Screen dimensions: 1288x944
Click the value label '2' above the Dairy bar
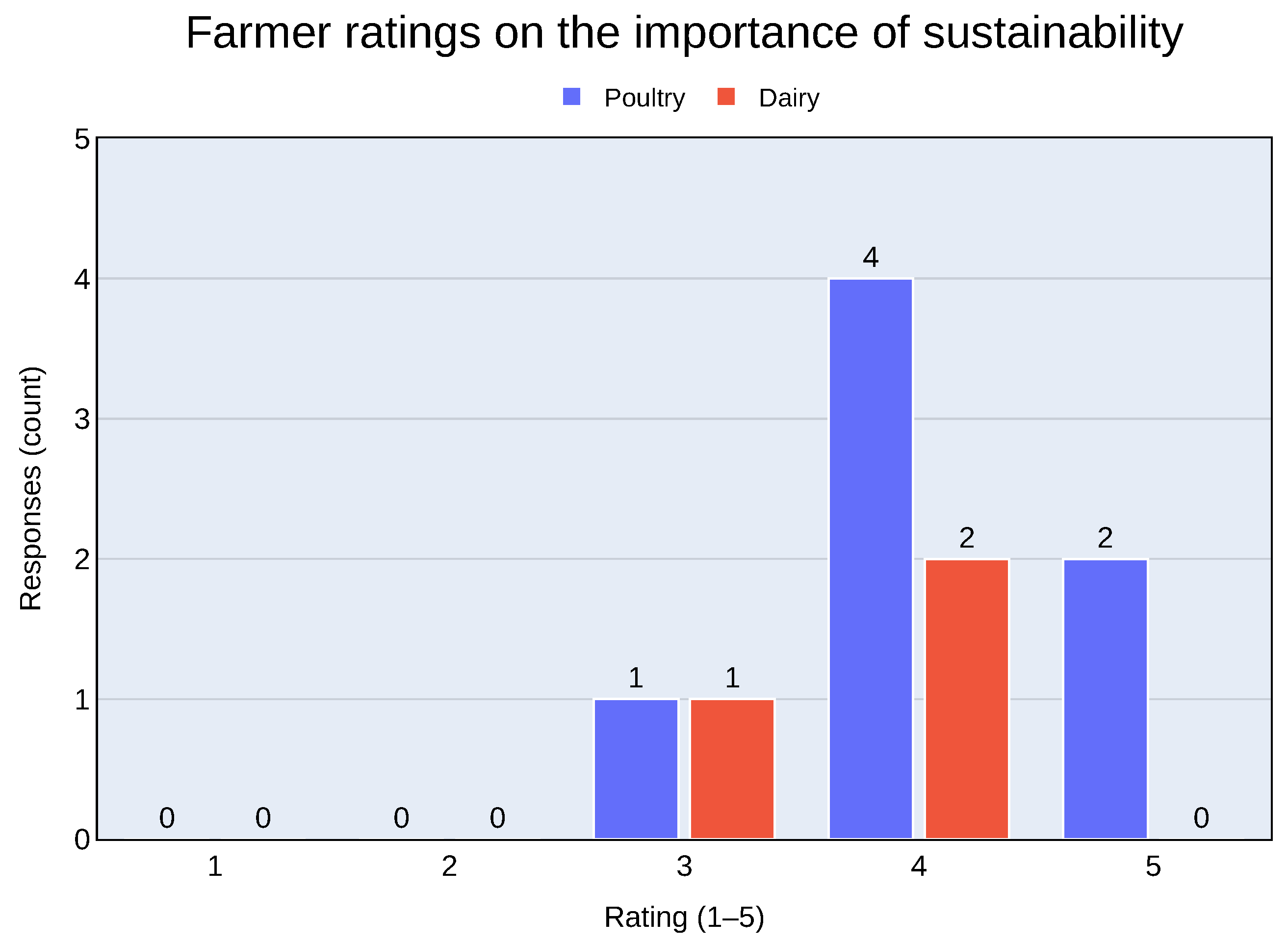click(x=966, y=538)
